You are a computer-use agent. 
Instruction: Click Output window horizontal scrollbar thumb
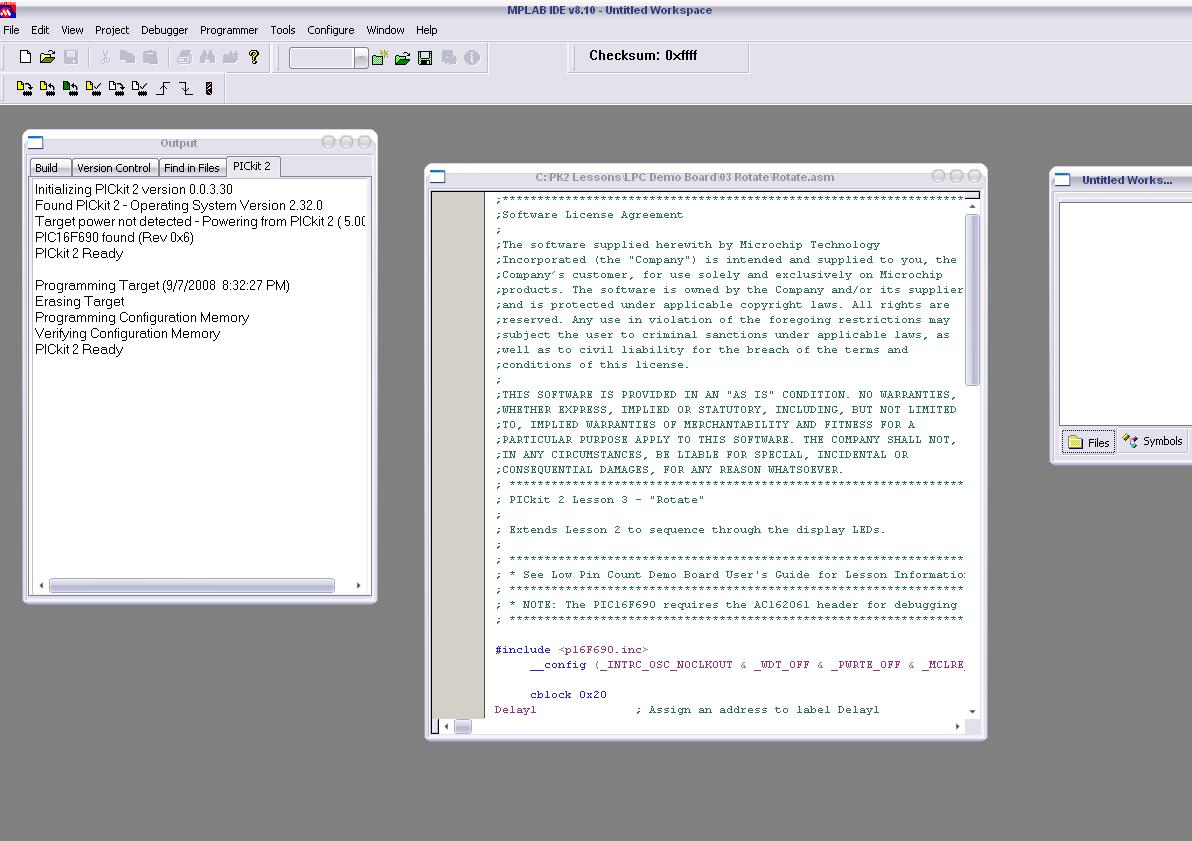(192, 586)
